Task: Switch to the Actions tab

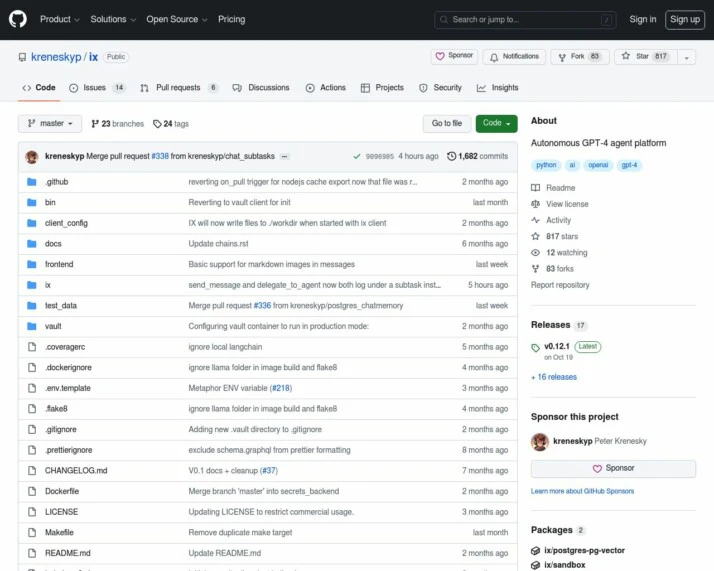Action: pyautogui.click(x=326, y=88)
